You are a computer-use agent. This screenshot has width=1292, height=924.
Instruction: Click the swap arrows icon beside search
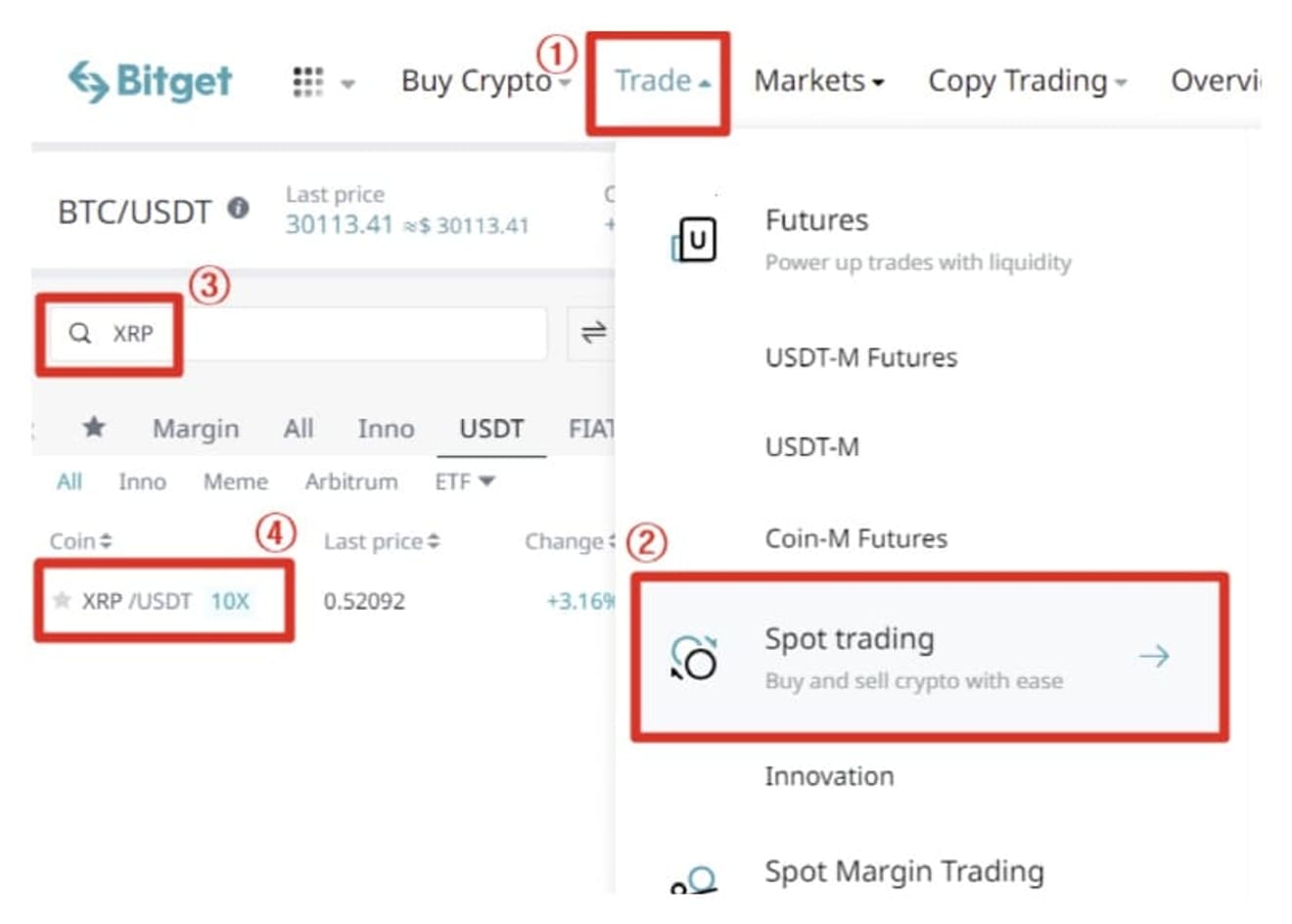(593, 333)
